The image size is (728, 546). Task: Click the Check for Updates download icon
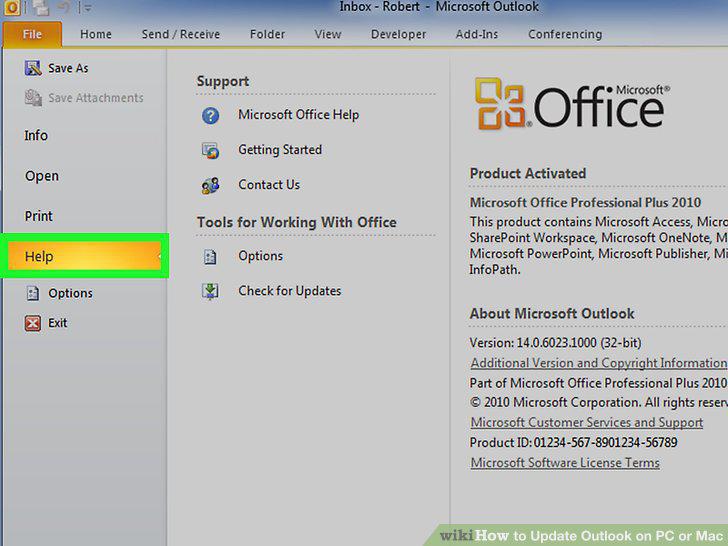click(x=210, y=291)
